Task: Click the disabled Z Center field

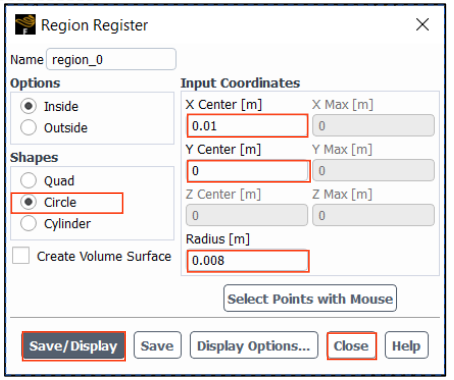Action: pyautogui.click(x=247, y=215)
